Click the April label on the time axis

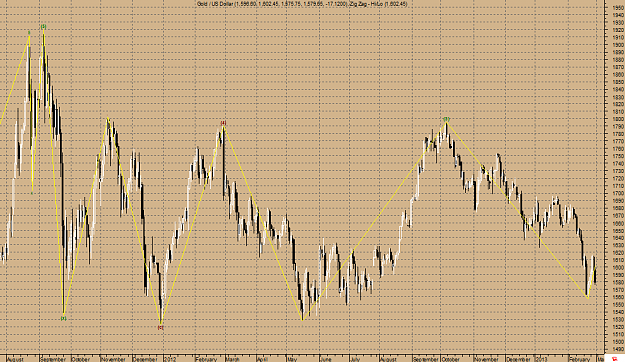262,359
